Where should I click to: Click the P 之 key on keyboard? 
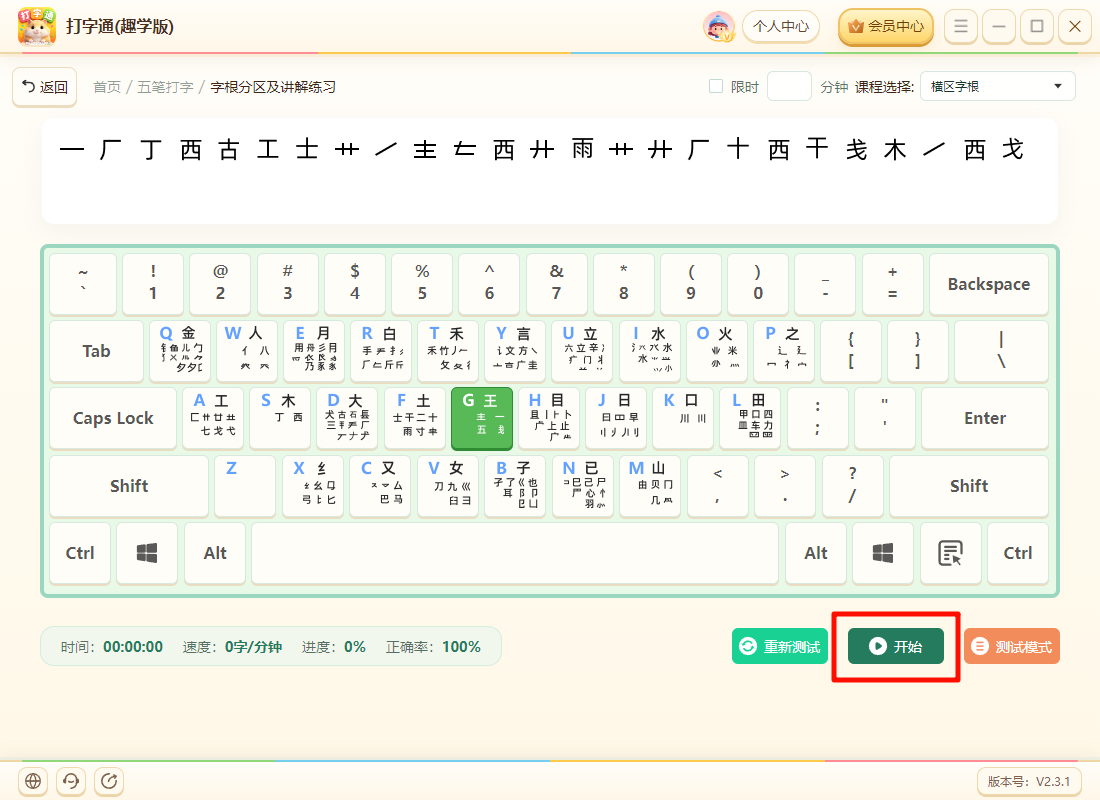tap(785, 351)
